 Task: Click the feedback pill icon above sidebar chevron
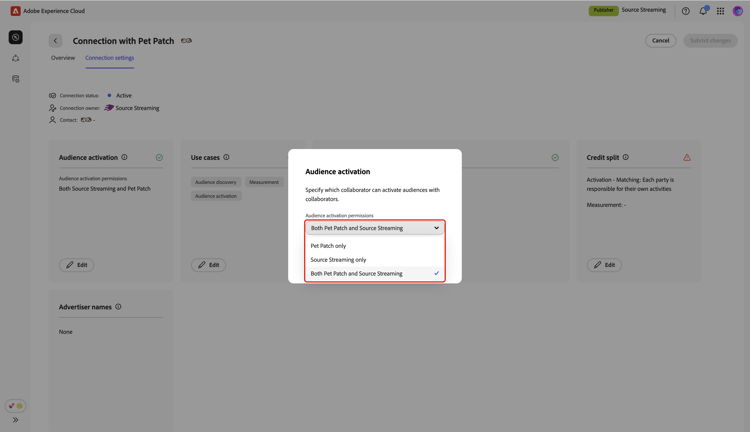pos(15,406)
